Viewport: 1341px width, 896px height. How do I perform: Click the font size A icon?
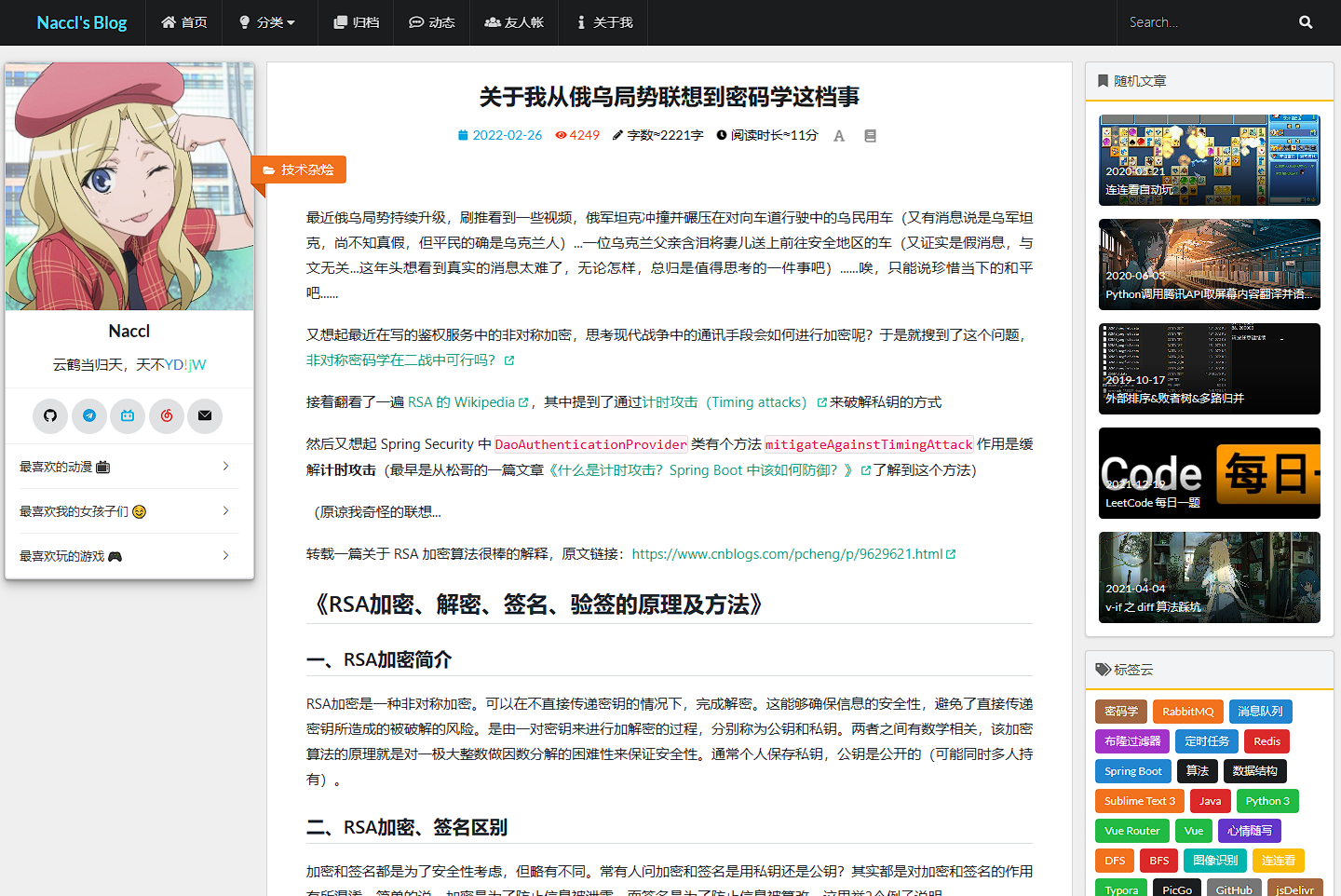tap(839, 136)
